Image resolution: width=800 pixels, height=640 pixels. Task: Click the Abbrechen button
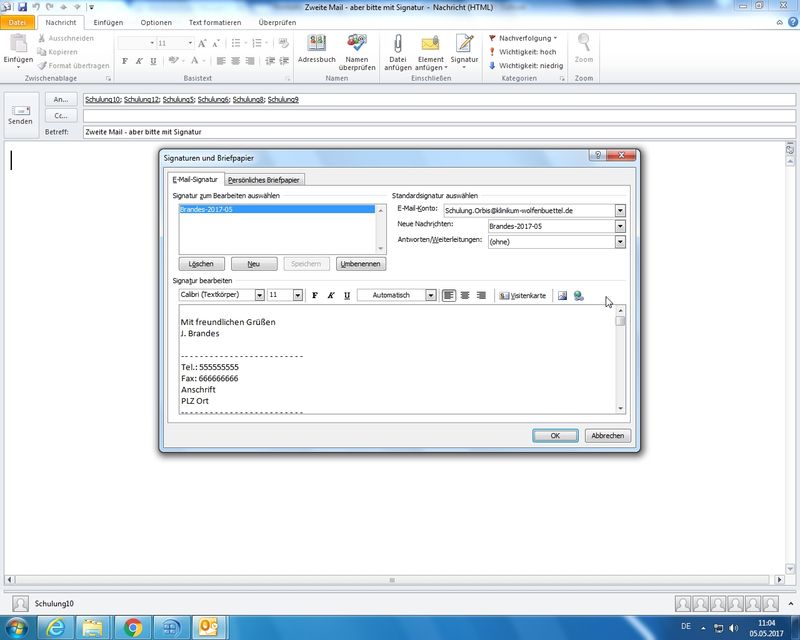pos(608,435)
